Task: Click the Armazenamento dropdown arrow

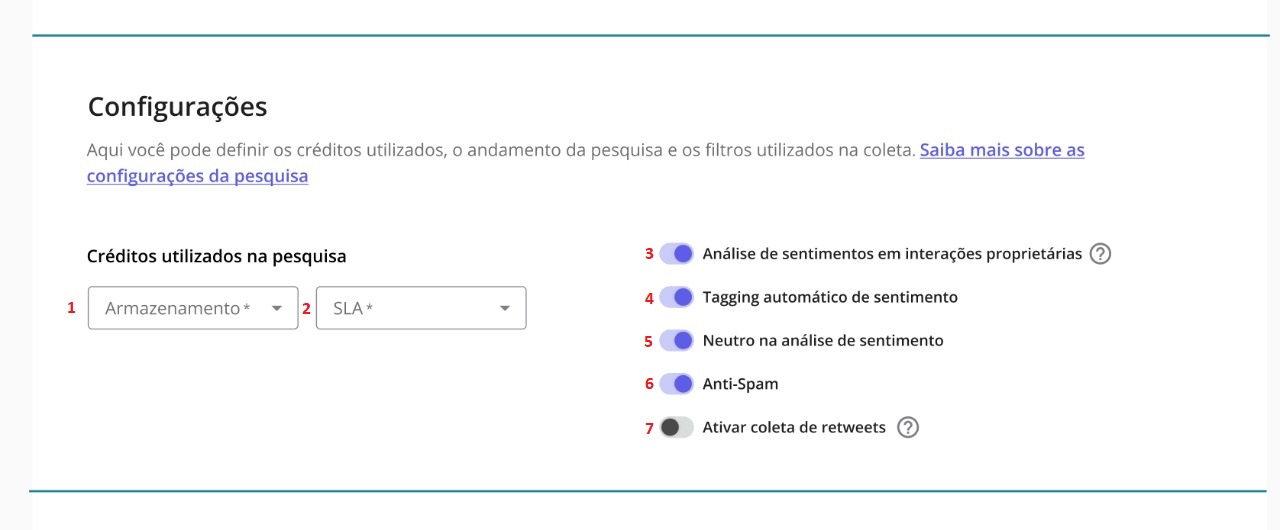Action: coord(277,309)
